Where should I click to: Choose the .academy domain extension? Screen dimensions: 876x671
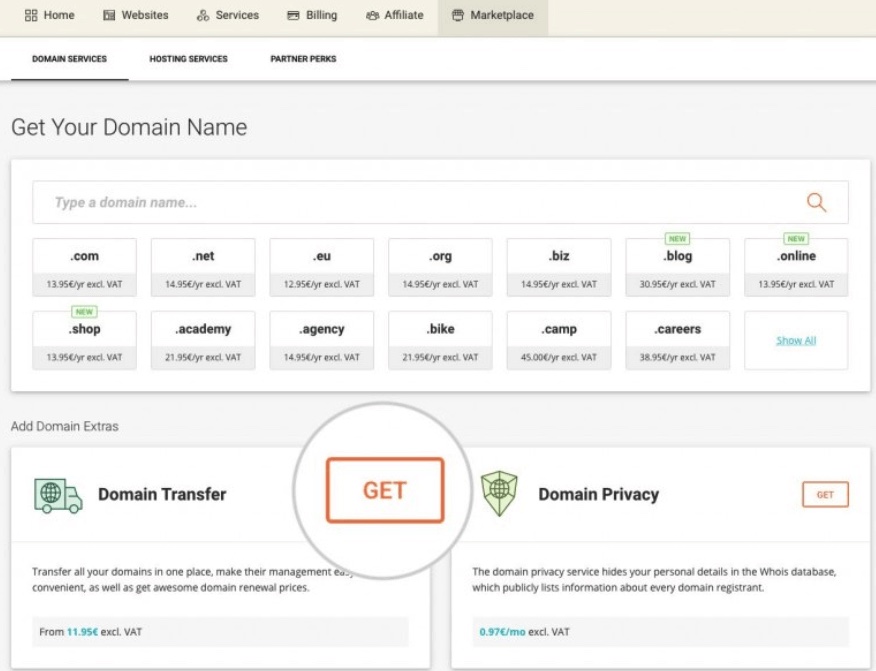point(203,339)
